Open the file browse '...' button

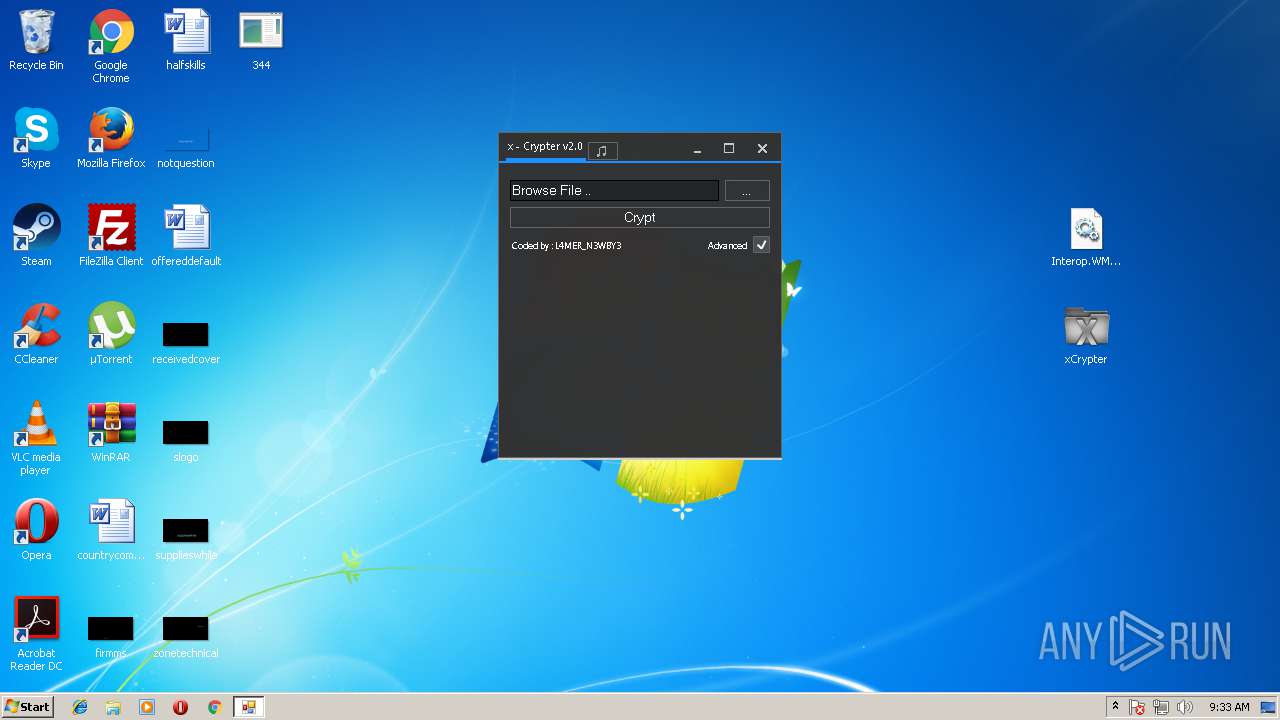[747, 190]
